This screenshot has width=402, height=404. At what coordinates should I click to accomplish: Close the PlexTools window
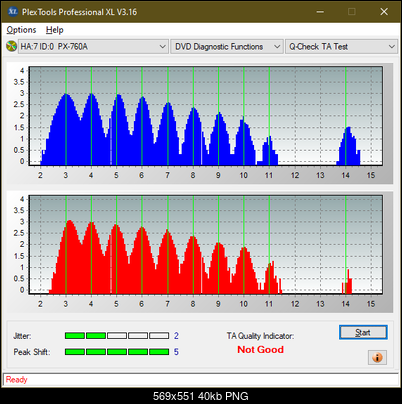point(384,12)
